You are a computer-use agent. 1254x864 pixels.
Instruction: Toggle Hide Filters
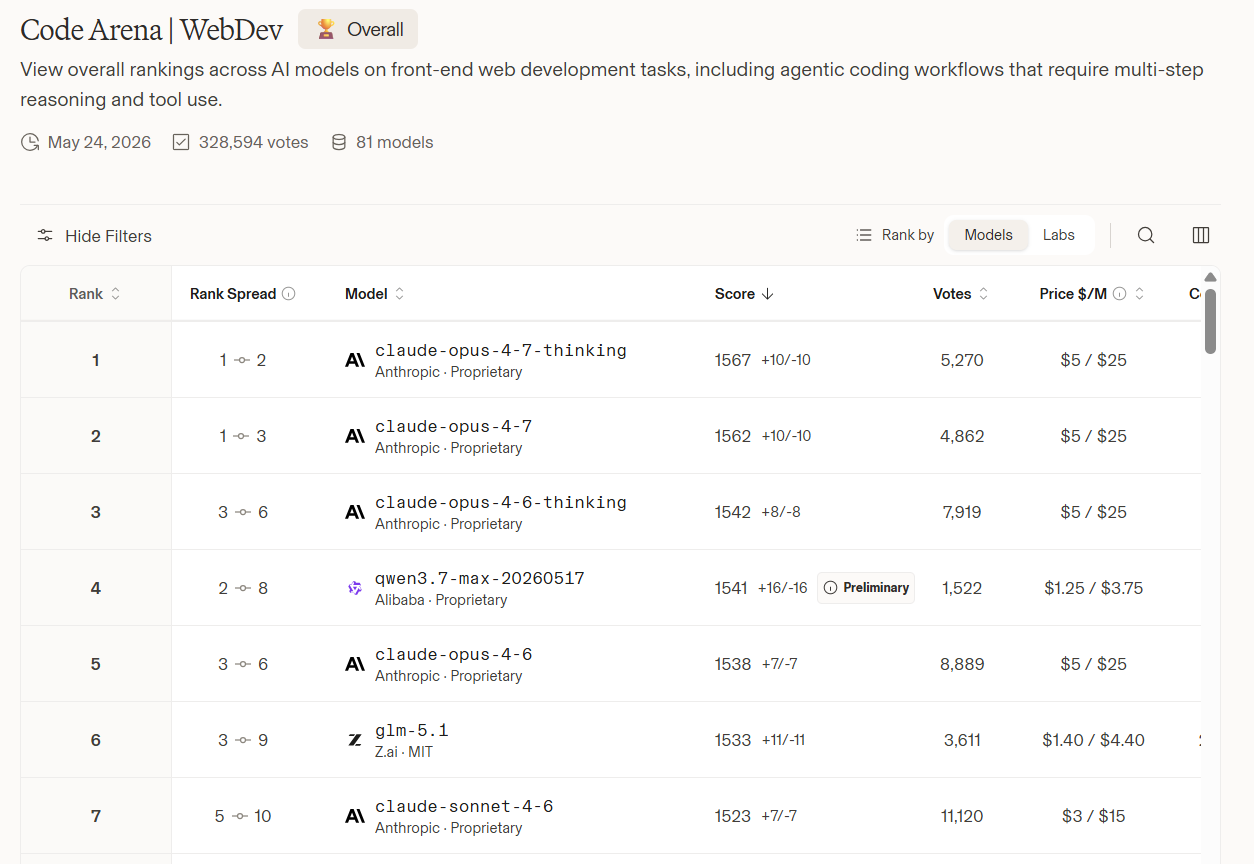point(94,236)
